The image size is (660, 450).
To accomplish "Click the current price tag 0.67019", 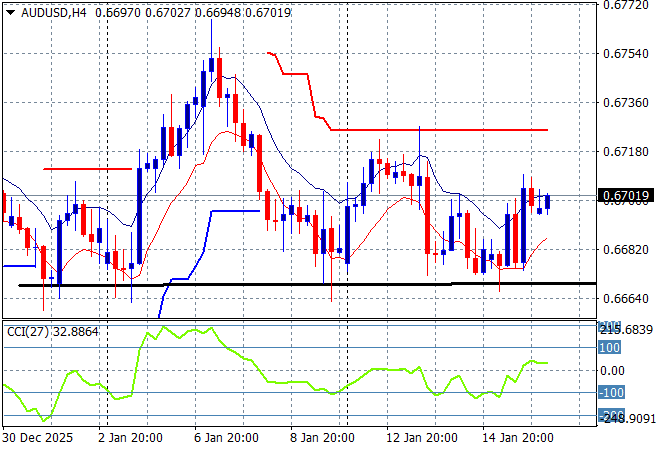I will [x=628, y=196].
